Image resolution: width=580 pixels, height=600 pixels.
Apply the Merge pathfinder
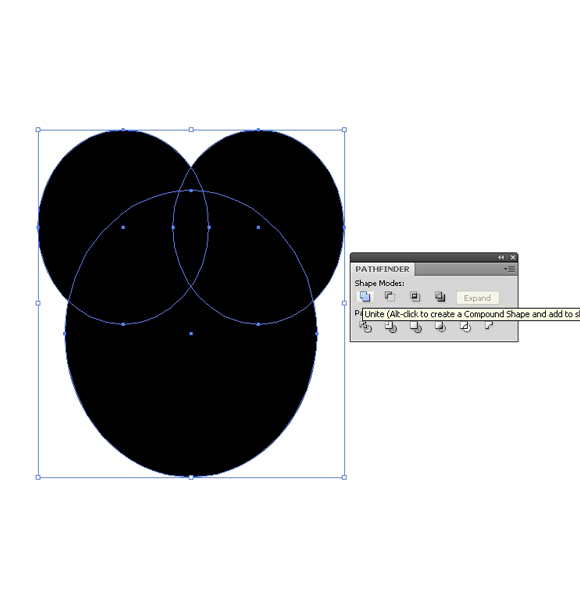pos(415,327)
